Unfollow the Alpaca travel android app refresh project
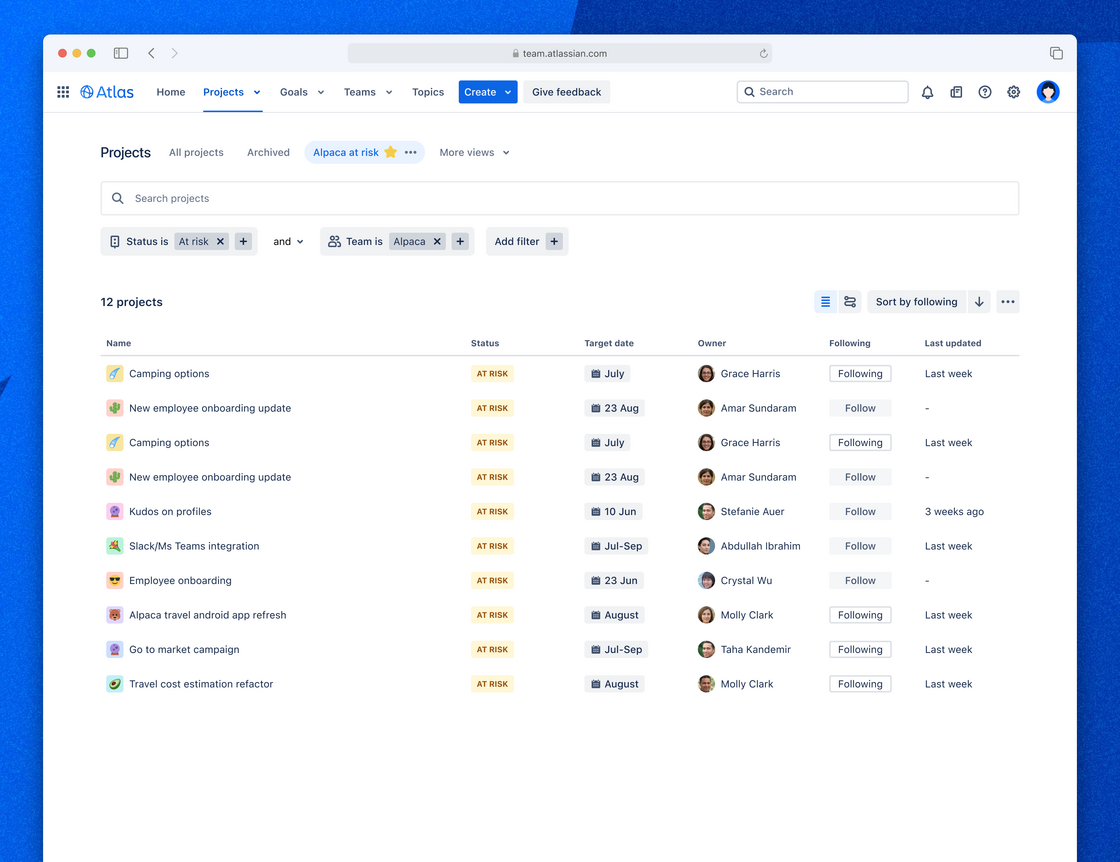This screenshot has width=1120, height=862. coord(859,614)
